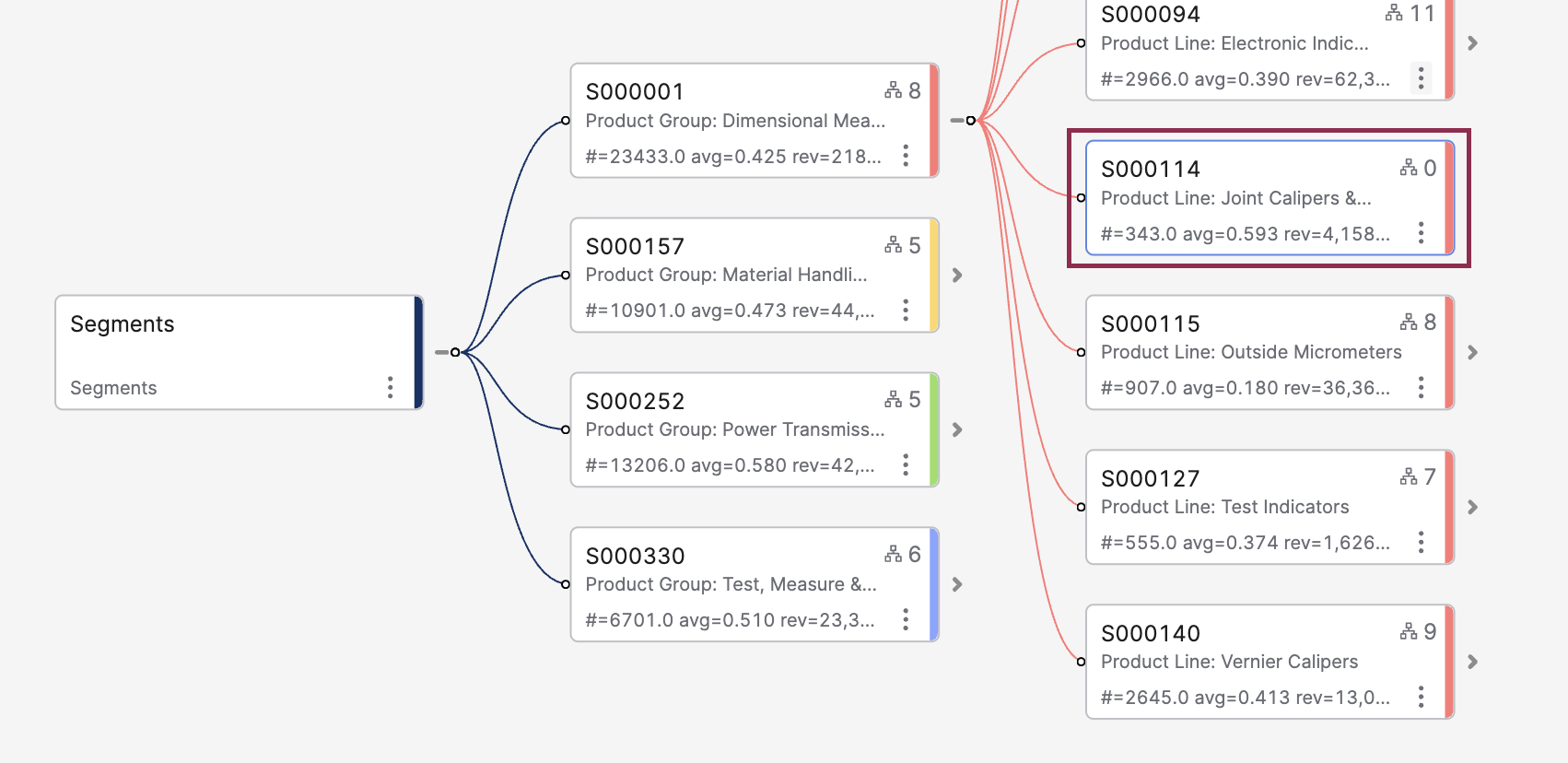Select the S000140 Vernier Calipers card

point(1244,662)
